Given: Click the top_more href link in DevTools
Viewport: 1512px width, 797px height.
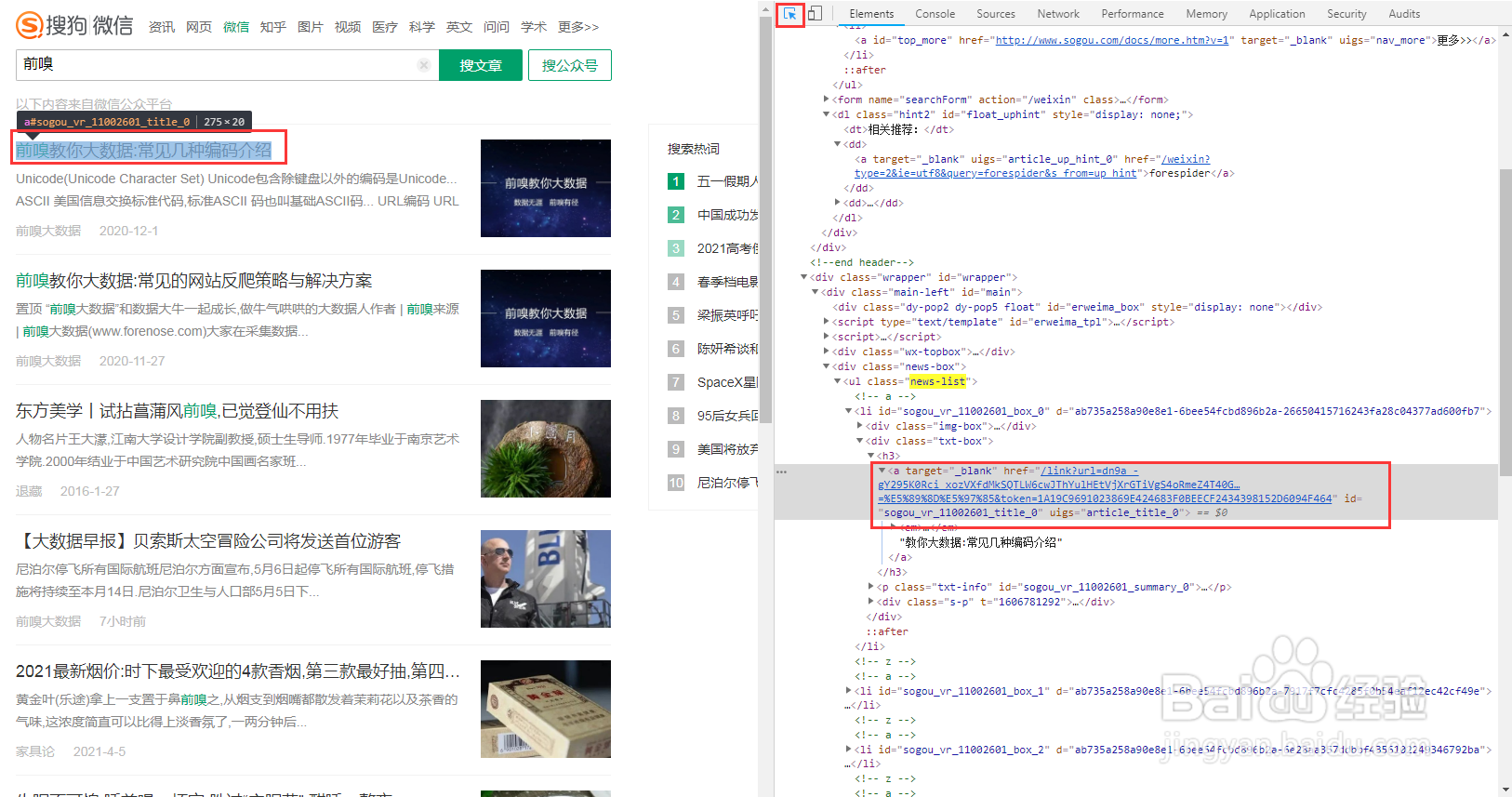Looking at the screenshot, I should (x=1112, y=40).
